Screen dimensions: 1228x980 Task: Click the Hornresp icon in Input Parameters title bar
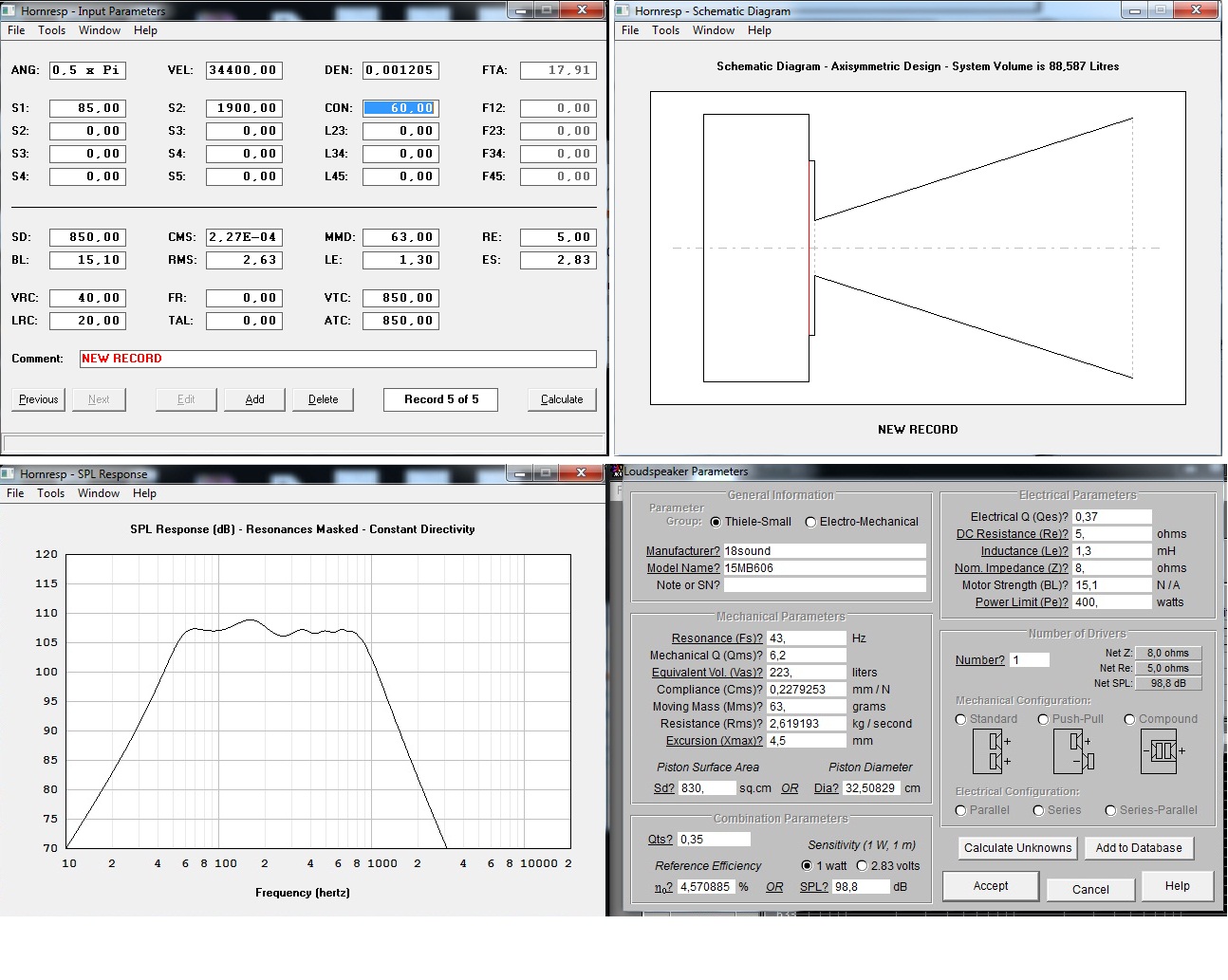[9, 10]
